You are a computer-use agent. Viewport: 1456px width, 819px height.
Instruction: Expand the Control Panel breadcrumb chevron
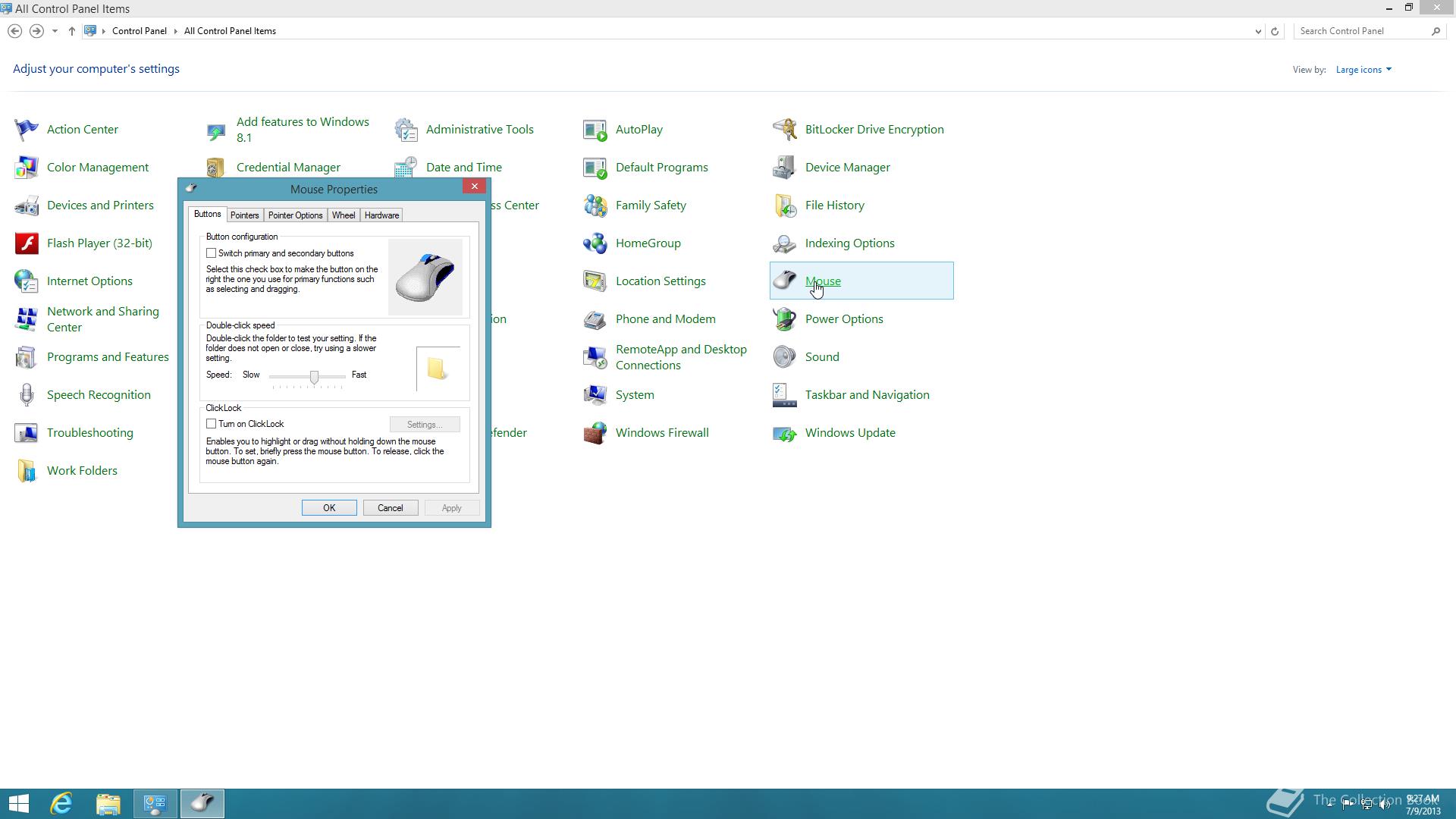pyautogui.click(x=175, y=31)
